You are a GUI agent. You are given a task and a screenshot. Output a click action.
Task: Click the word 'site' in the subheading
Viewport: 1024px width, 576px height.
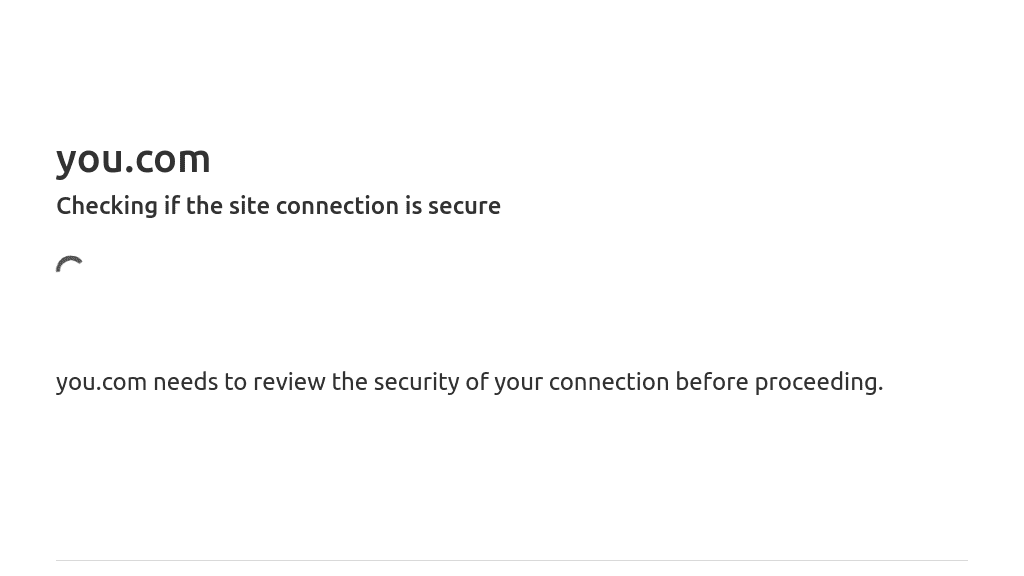coord(249,206)
